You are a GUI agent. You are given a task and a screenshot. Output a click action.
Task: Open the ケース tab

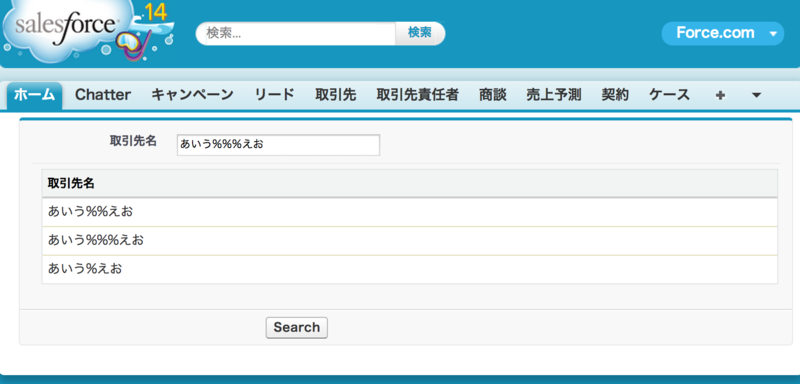[x=669, y=95]
